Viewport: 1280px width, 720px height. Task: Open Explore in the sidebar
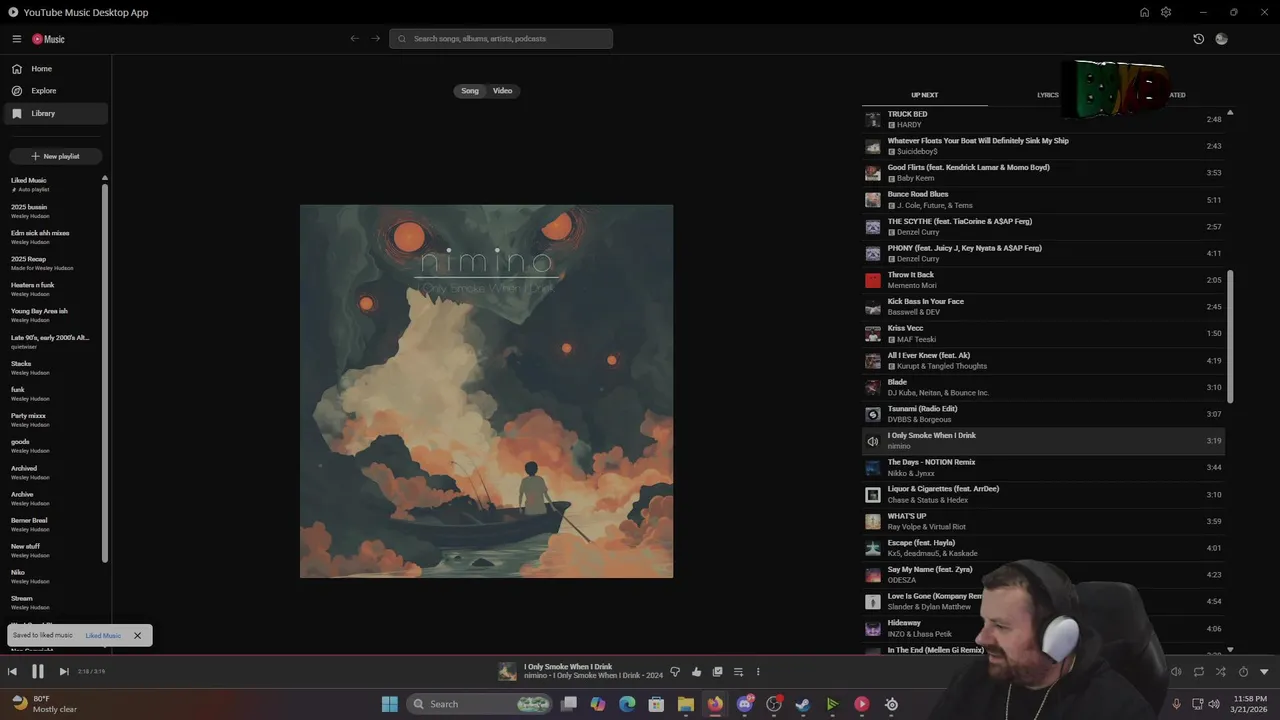56,91
